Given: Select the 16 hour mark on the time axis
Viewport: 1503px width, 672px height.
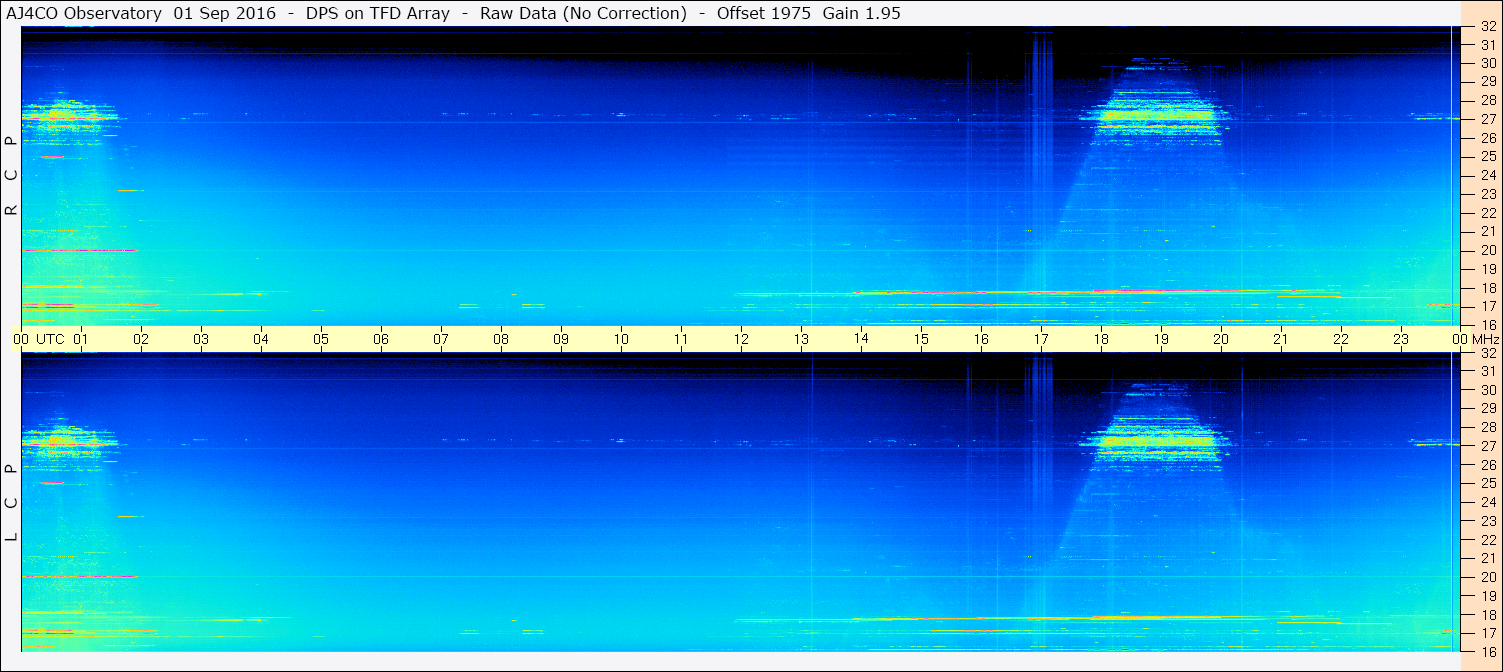Looking at the screenshot, I should click(981, 339).
